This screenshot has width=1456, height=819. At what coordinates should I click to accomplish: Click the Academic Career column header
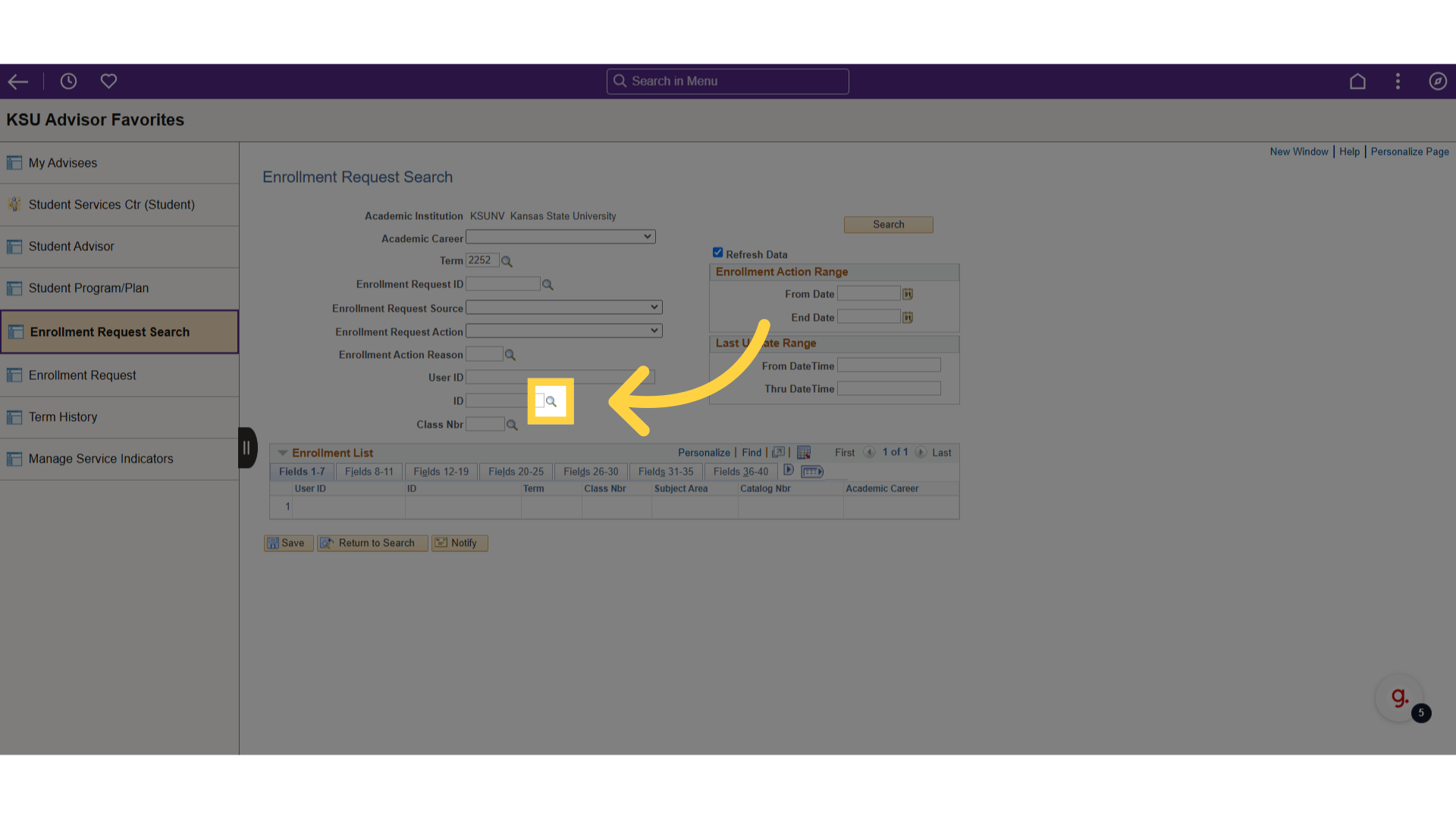[x=882, y=488]
